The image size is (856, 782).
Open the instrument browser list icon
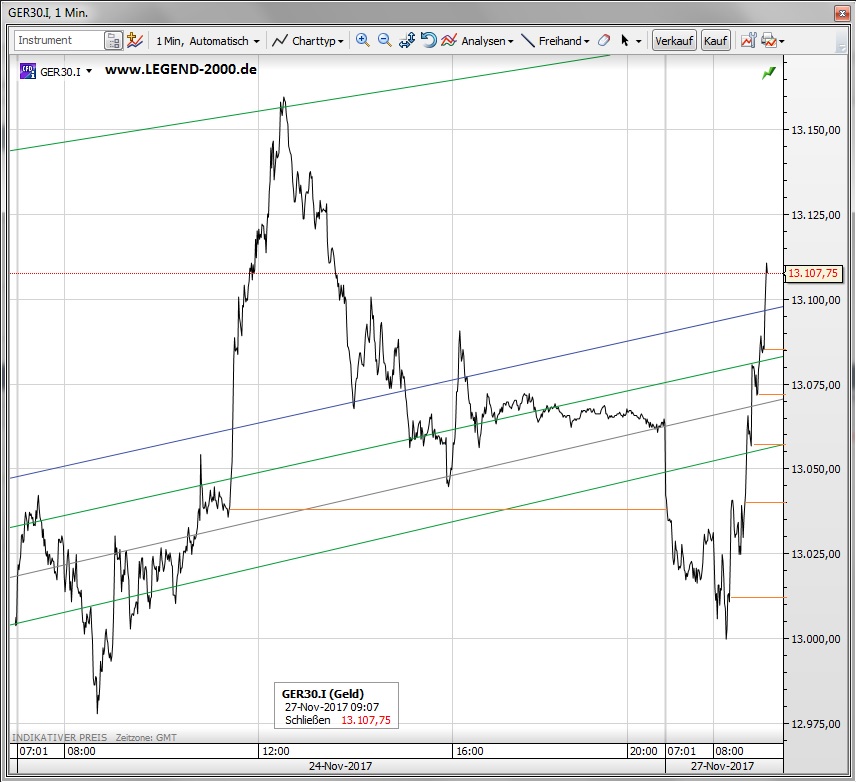113,41
